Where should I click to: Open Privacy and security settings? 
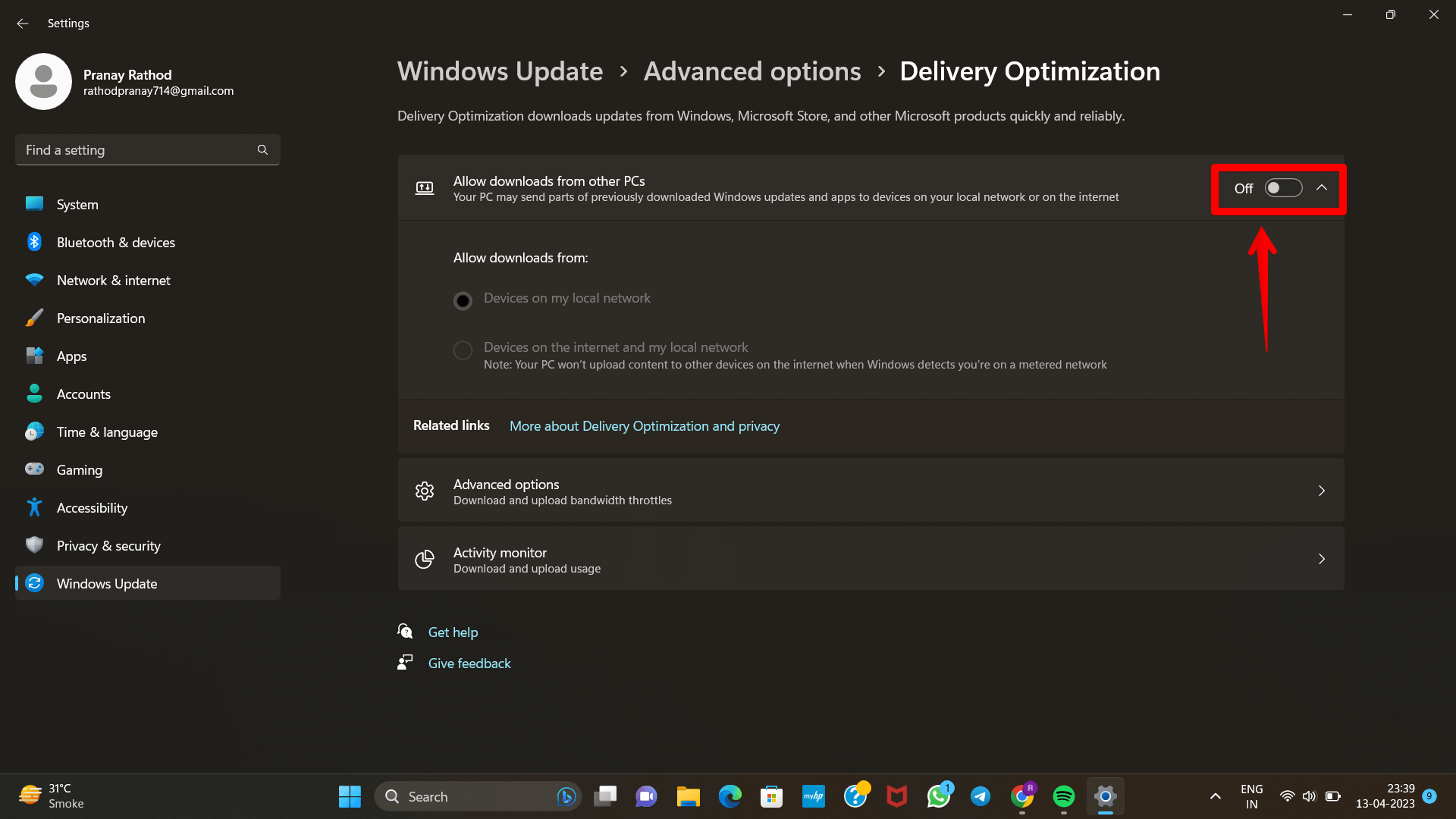[x=108, y=545]
